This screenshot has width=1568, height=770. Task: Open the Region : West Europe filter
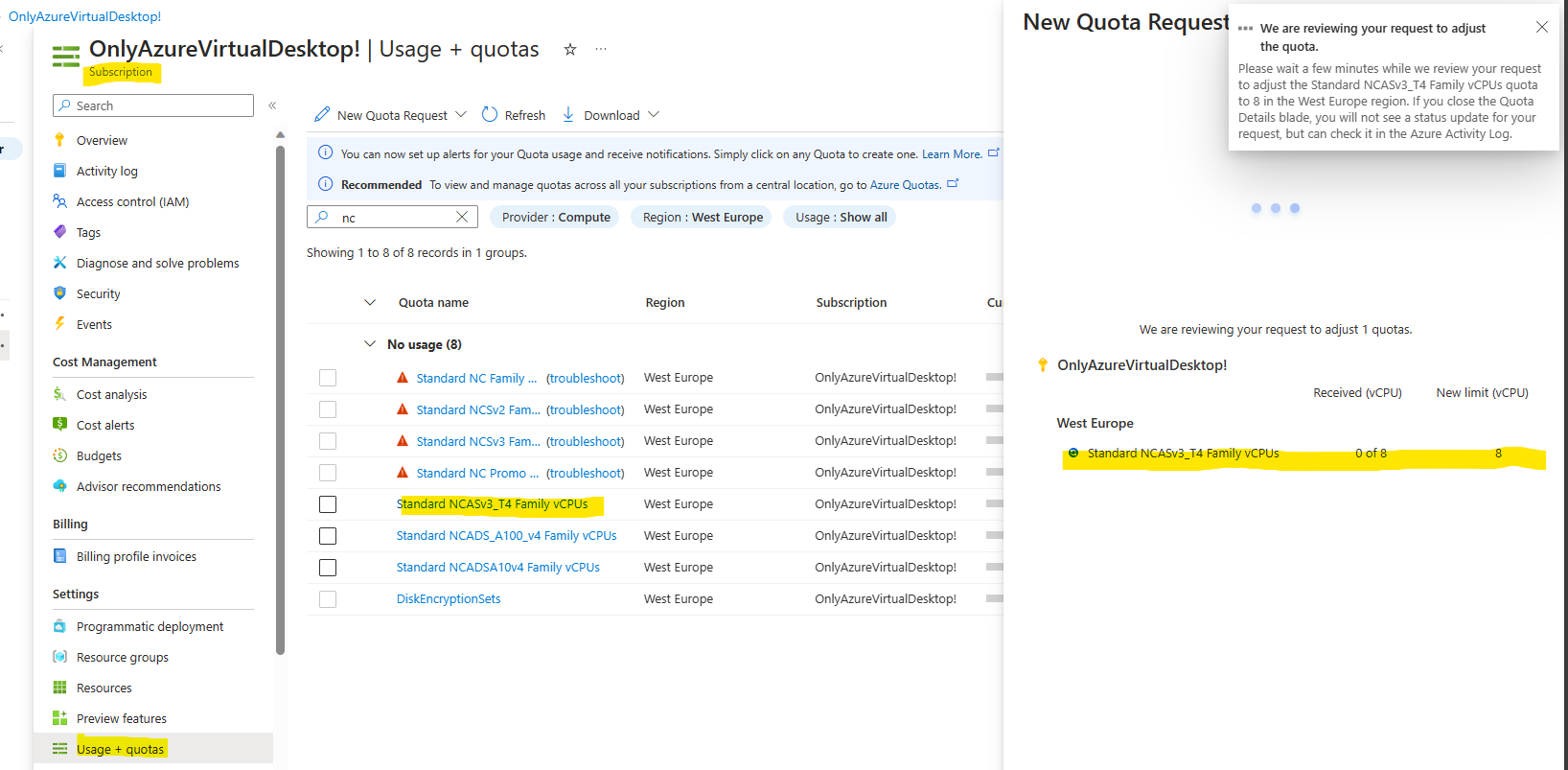(703, 217)
